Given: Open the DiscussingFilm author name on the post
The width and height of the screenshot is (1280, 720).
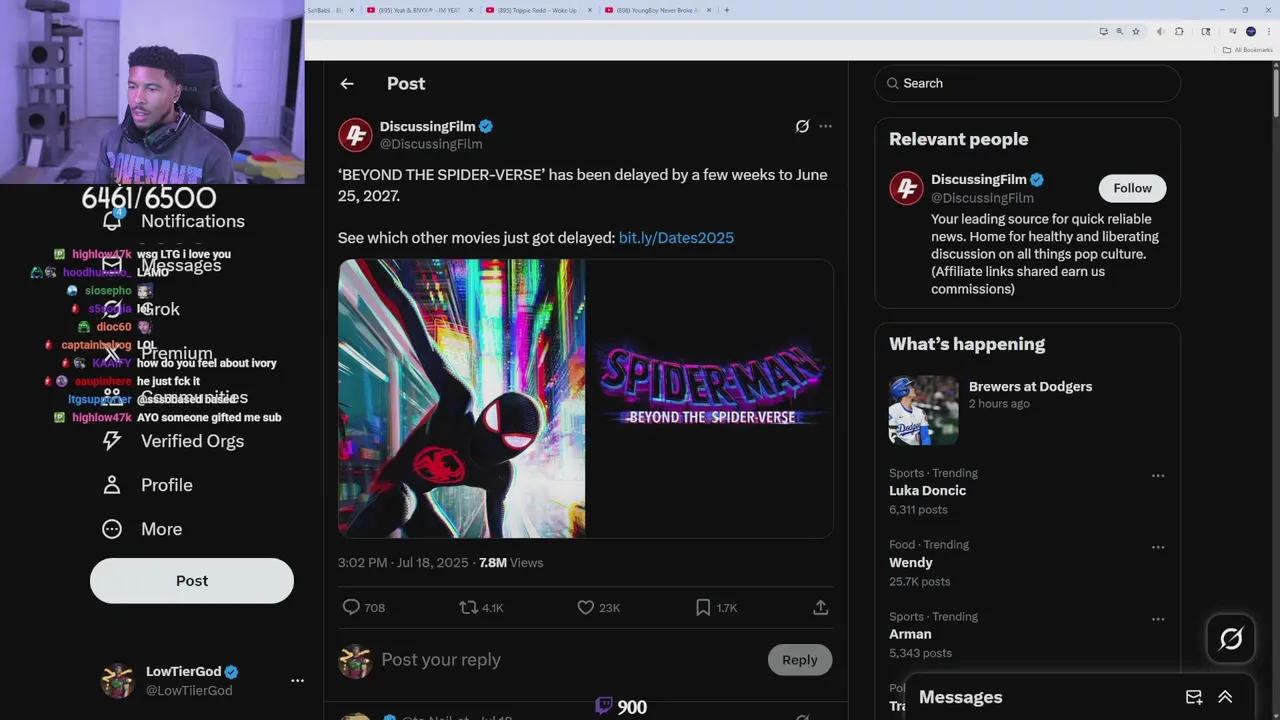Looking at the screenshot, I should point(427,127).
